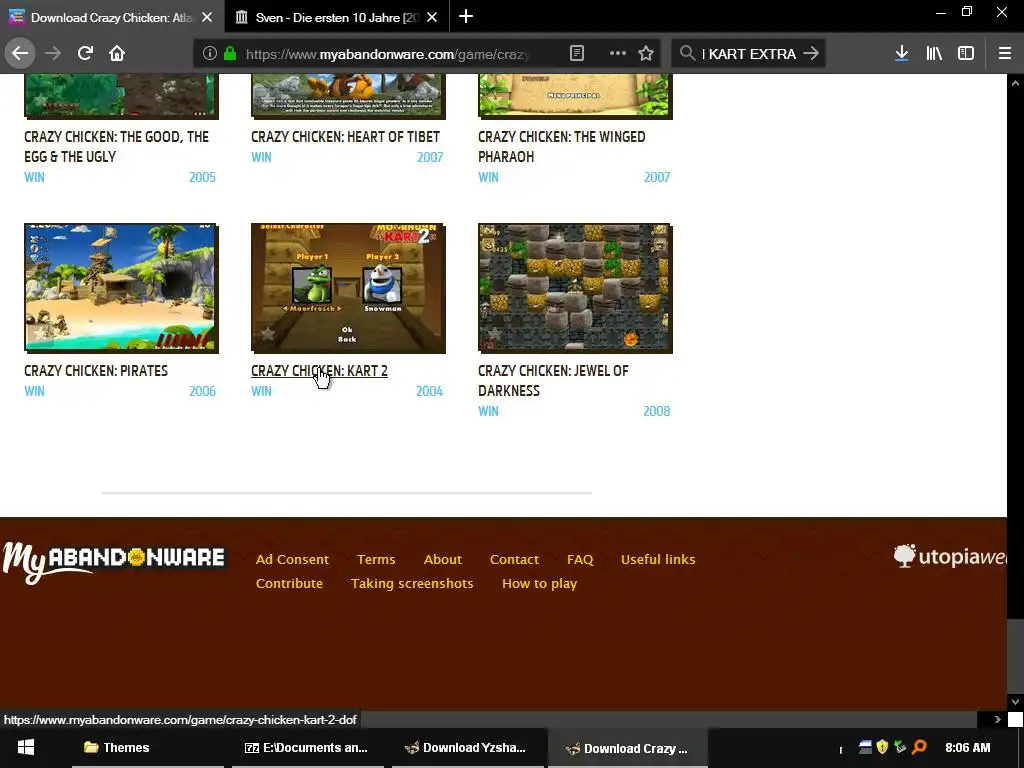This screenshot has width=1024, height=768.
Task: Toggle Reader View for this page
Action: (577, 54)
